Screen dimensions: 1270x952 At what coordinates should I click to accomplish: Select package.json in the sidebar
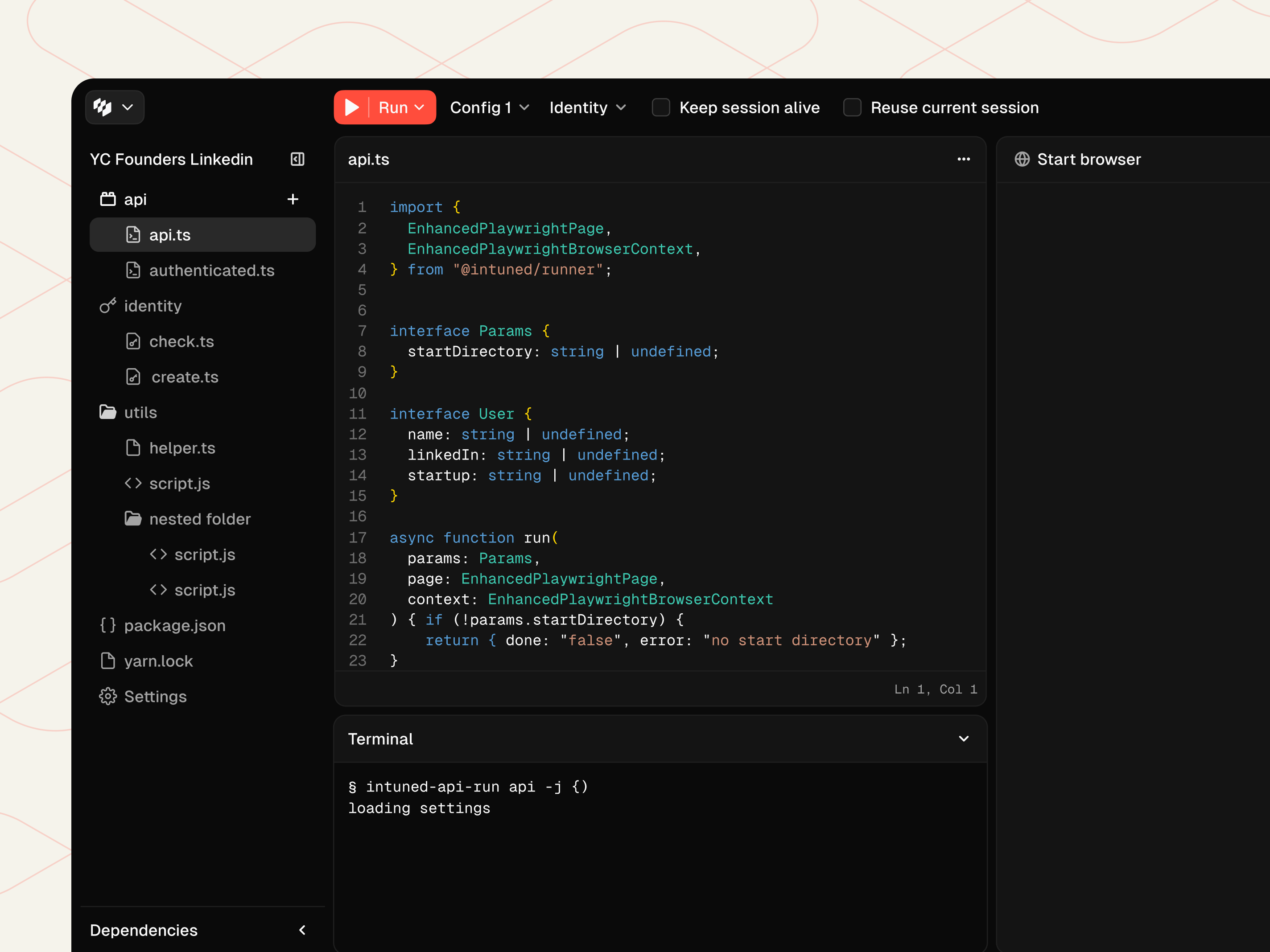pyautogui.click(x=174, y=625)
